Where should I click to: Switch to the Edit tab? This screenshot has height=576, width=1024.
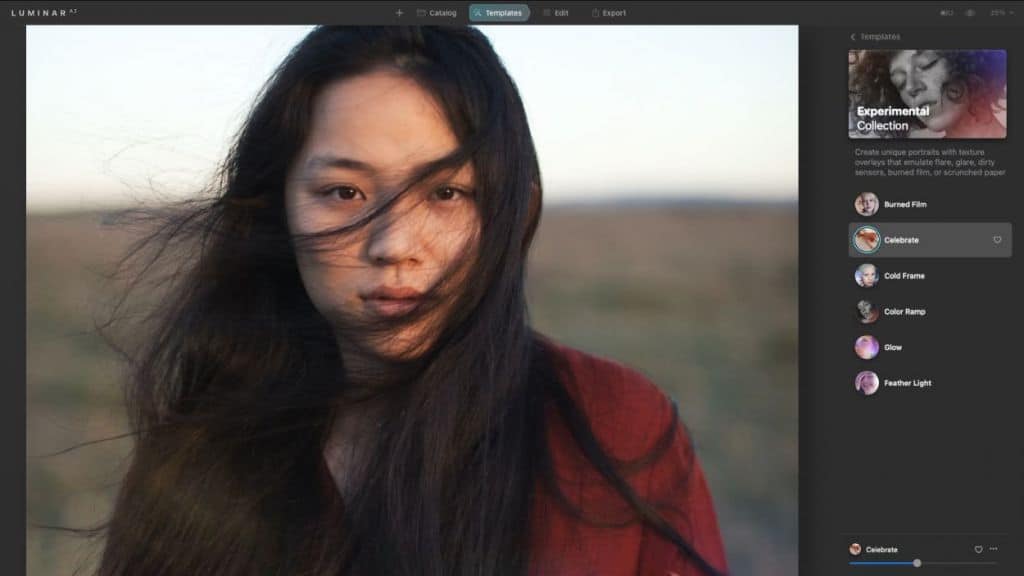(555, 13)
